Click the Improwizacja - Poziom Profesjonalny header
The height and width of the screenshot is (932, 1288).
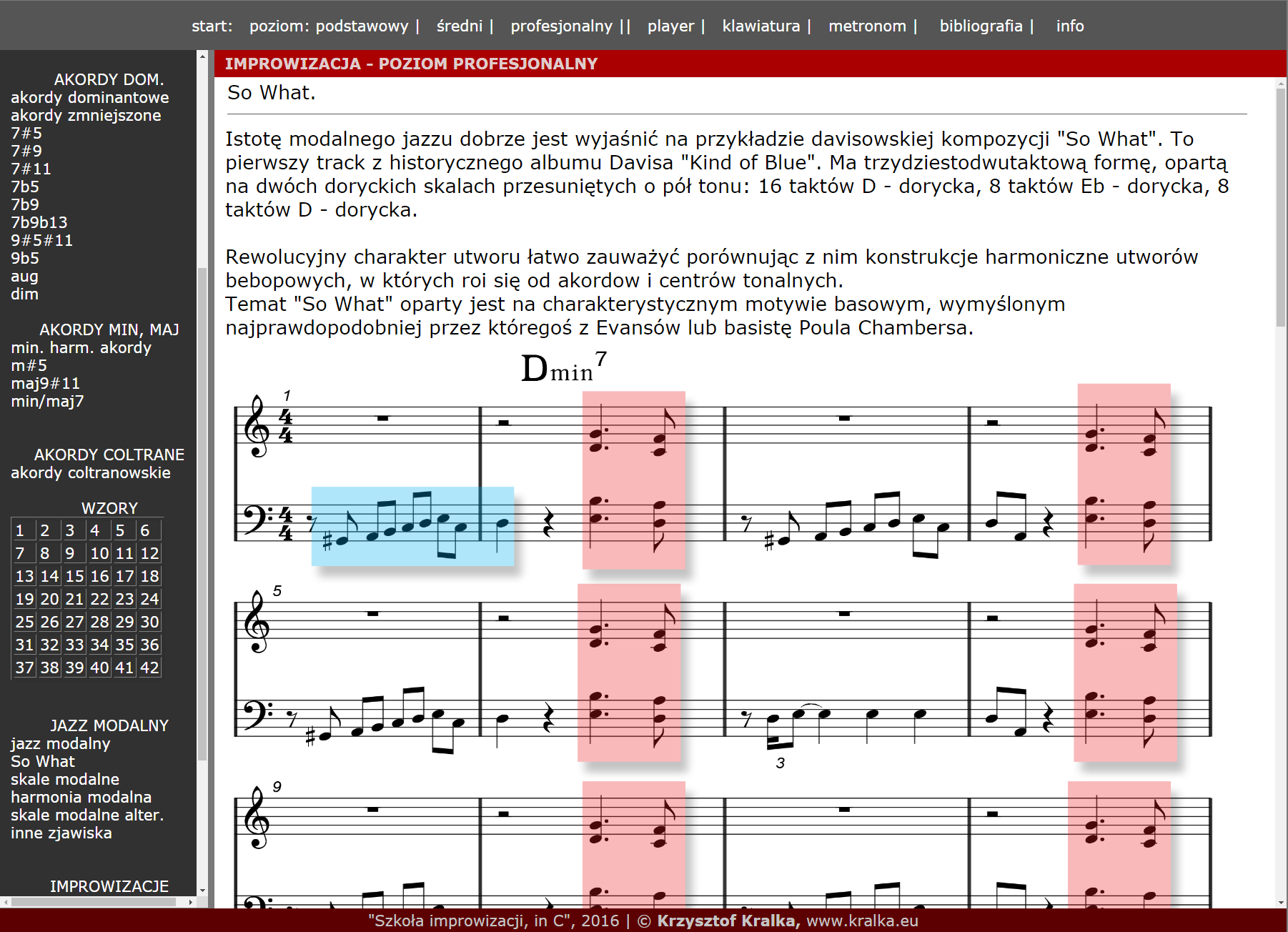coord(411,64)
